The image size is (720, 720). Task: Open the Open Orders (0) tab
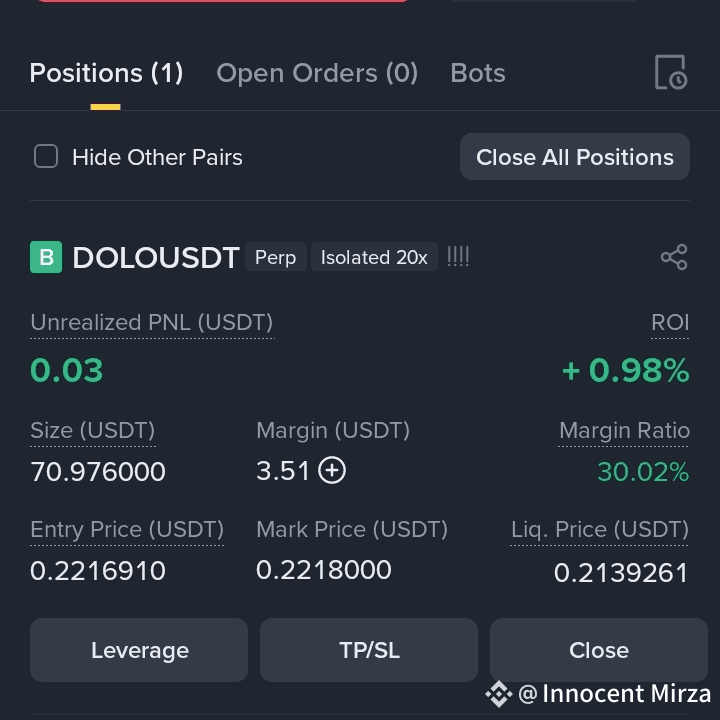pos(317,73)
